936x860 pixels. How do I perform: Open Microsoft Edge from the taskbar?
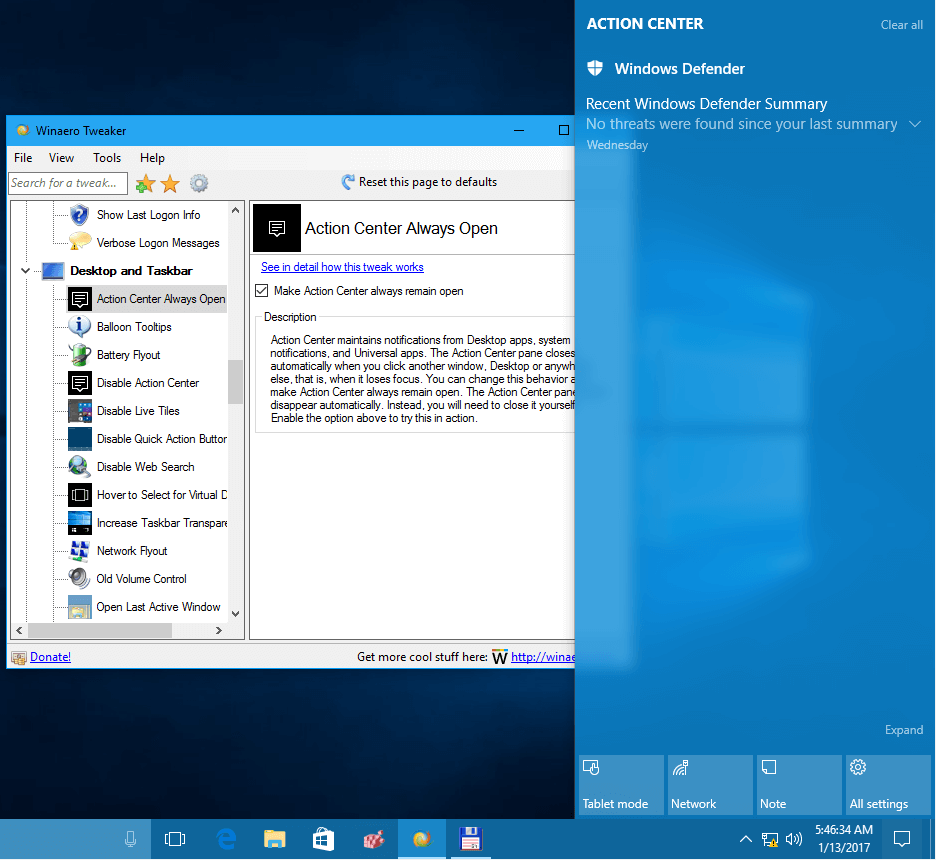pos(226,840)
